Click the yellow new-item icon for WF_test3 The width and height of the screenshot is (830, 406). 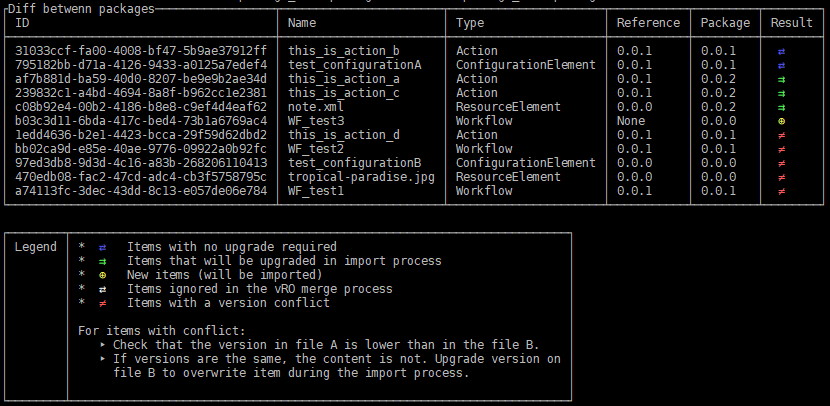(x=781, y=121)
